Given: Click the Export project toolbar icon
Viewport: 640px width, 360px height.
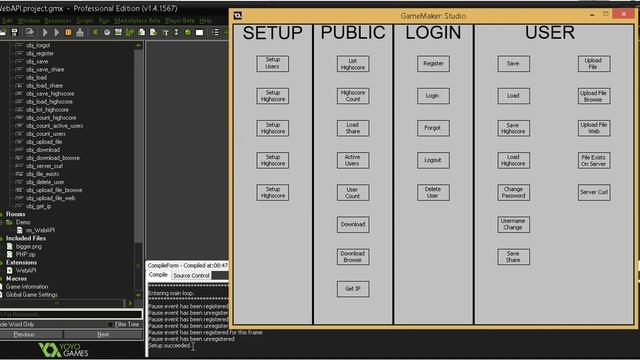Looking at the screenshot, I should [x=29, y=32].
